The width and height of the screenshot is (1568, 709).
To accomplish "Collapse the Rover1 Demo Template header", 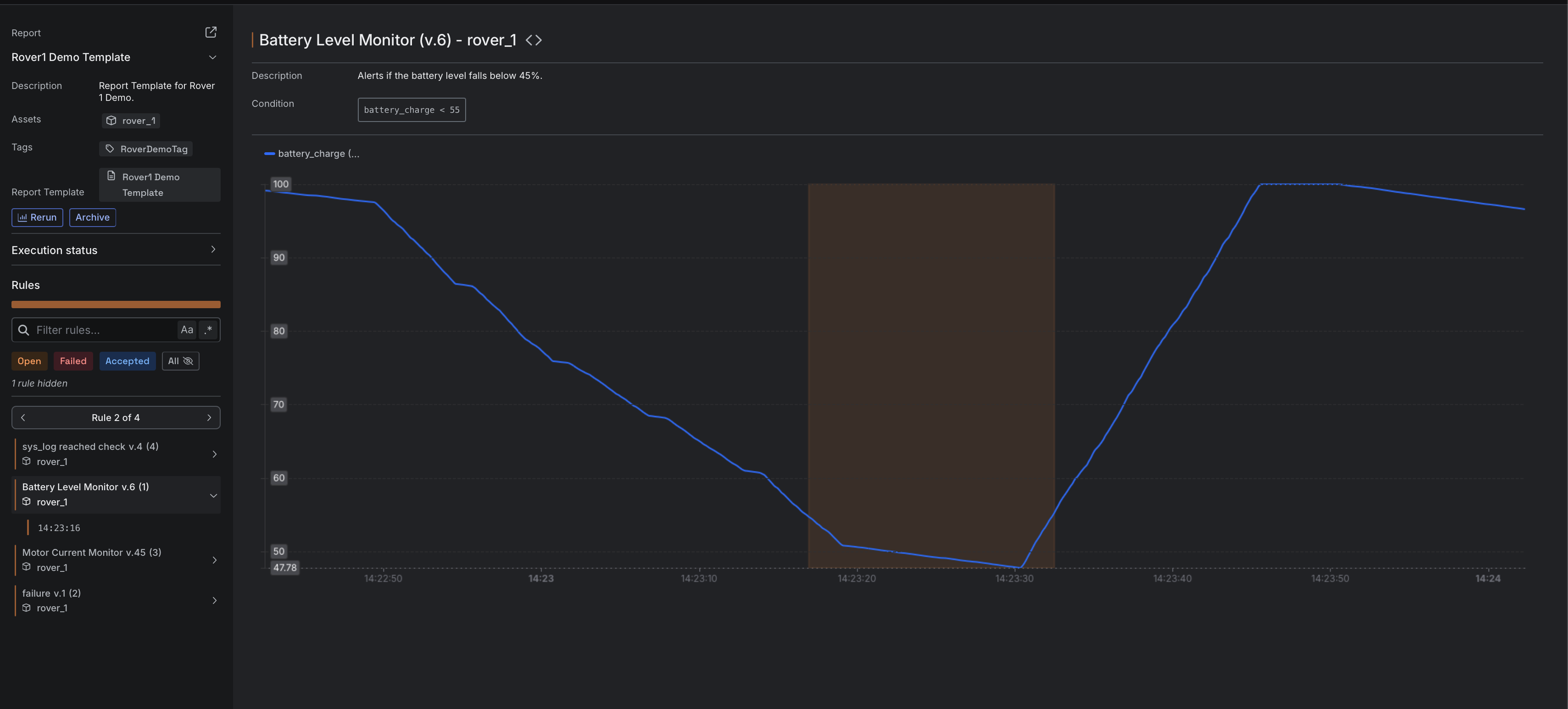I will [212, 57].
